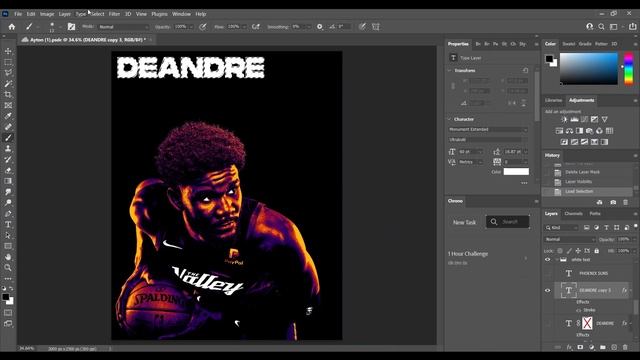Toggle lock position icon in Layers

(x=578, y=251)
